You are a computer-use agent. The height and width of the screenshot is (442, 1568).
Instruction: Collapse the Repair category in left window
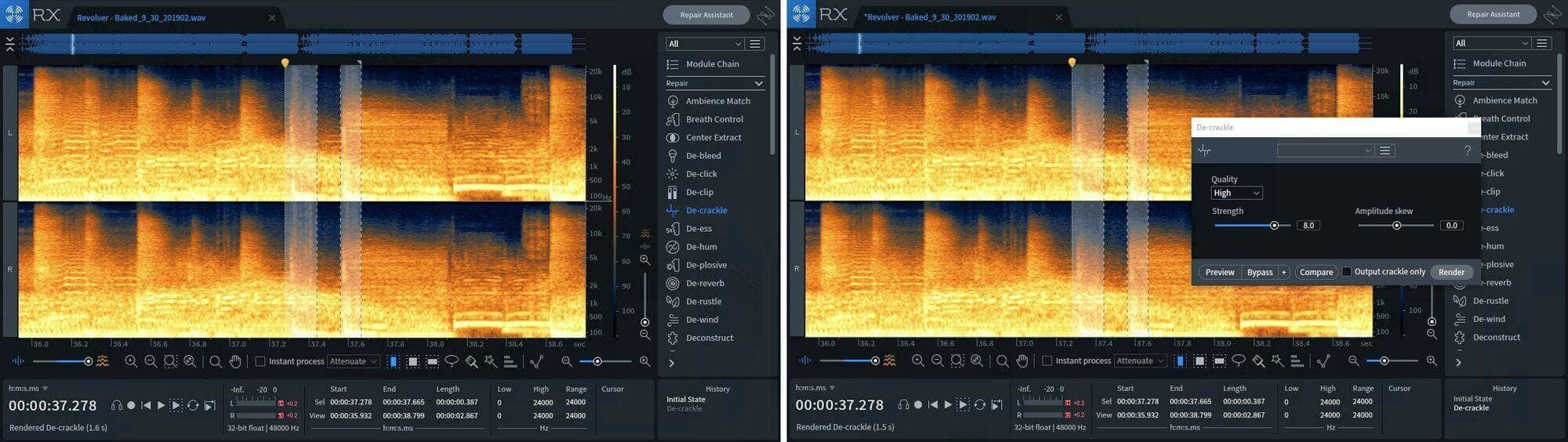point(714,83)
